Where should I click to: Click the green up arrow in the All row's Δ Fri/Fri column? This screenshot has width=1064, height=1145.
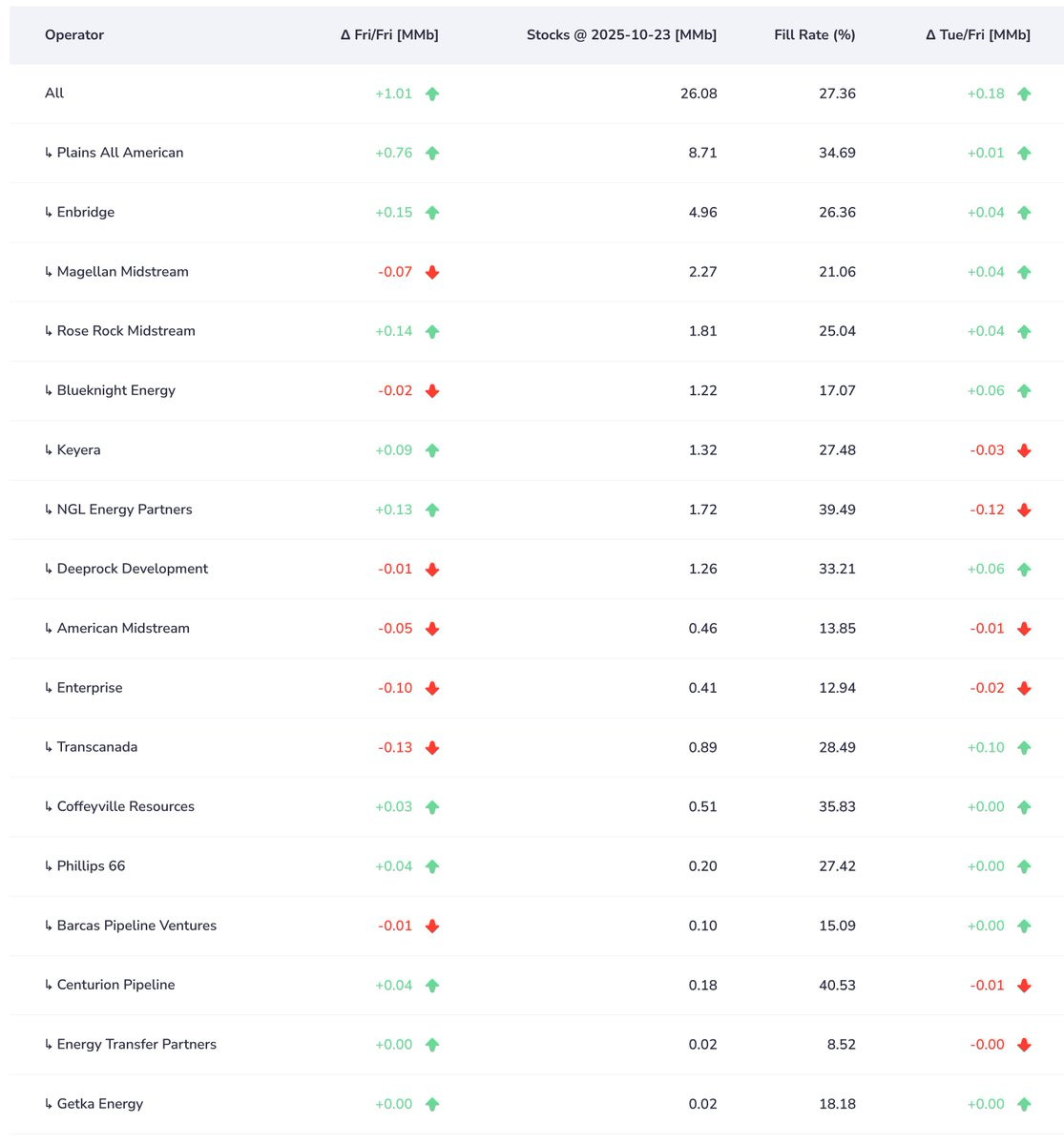pyautogui.click(x=432, y=94)
